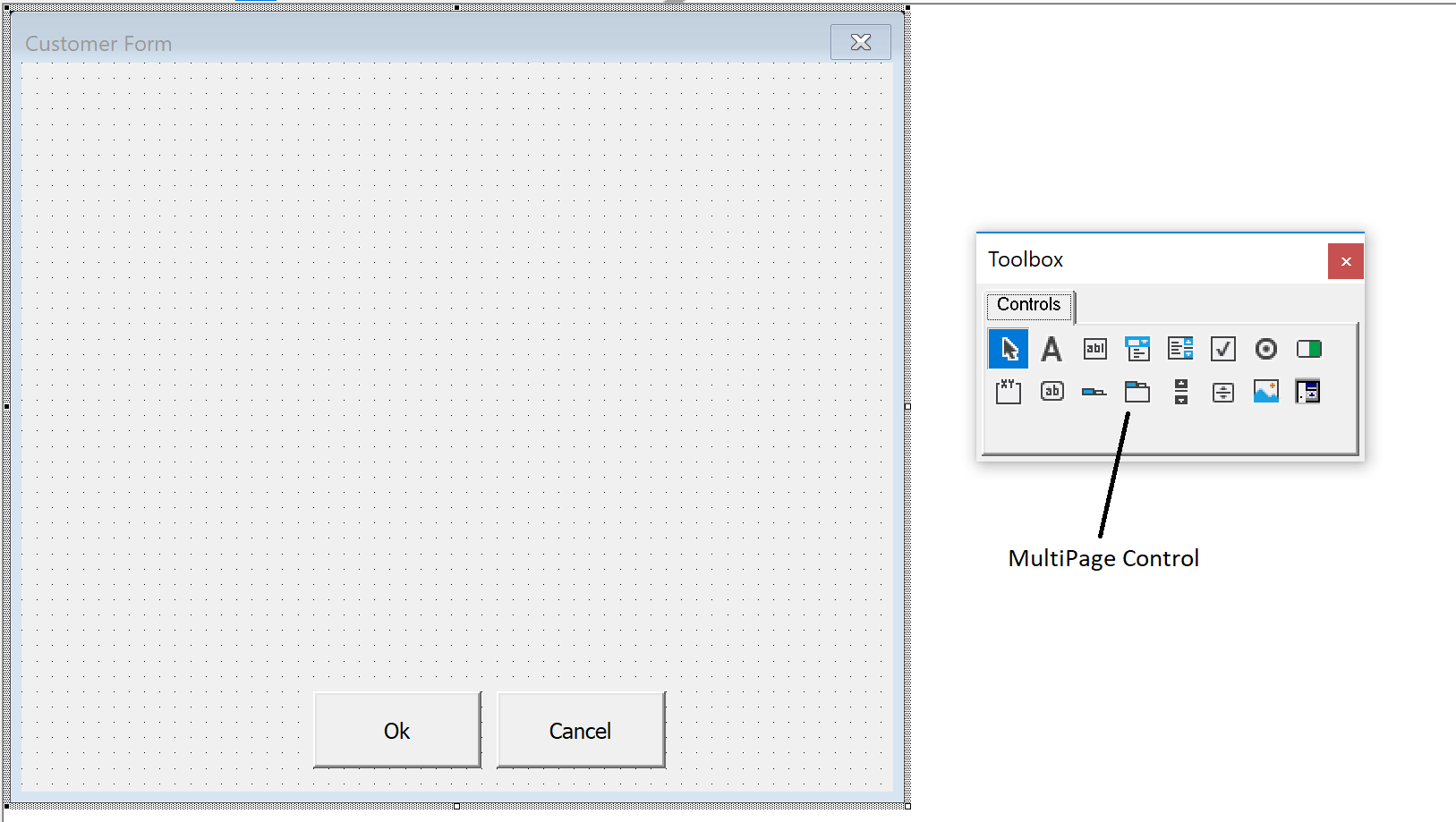Screen dimensions: 1456x822
Task: Choose the MultiPage control icon
Action: click(1137, 391)
